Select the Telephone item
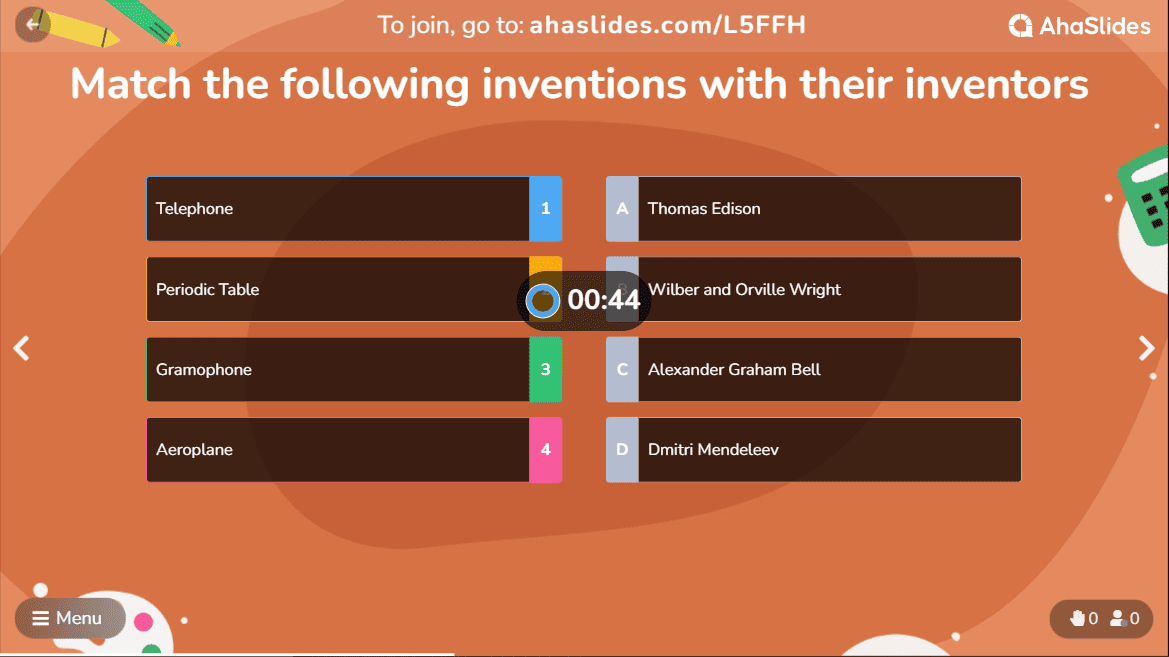Viewport: 1169px width, 657px height. (354, 209)
